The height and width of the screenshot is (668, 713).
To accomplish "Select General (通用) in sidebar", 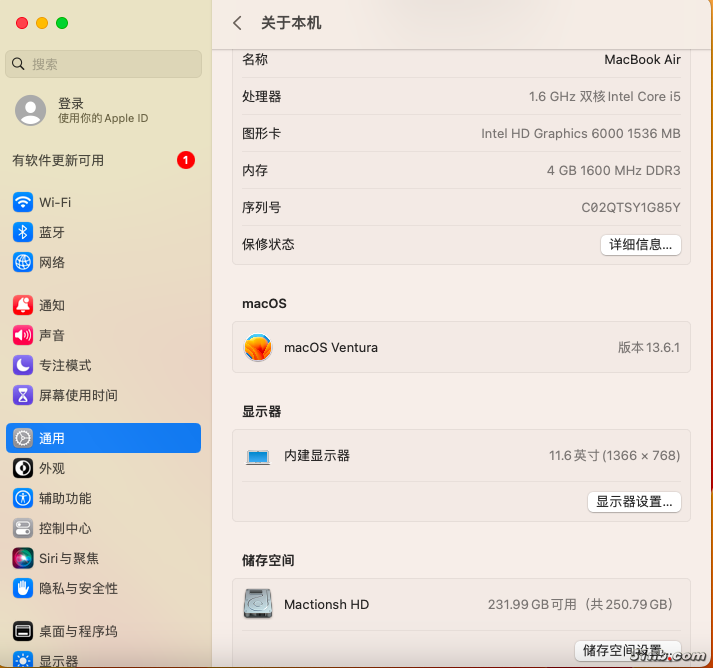I will (103, 438).
